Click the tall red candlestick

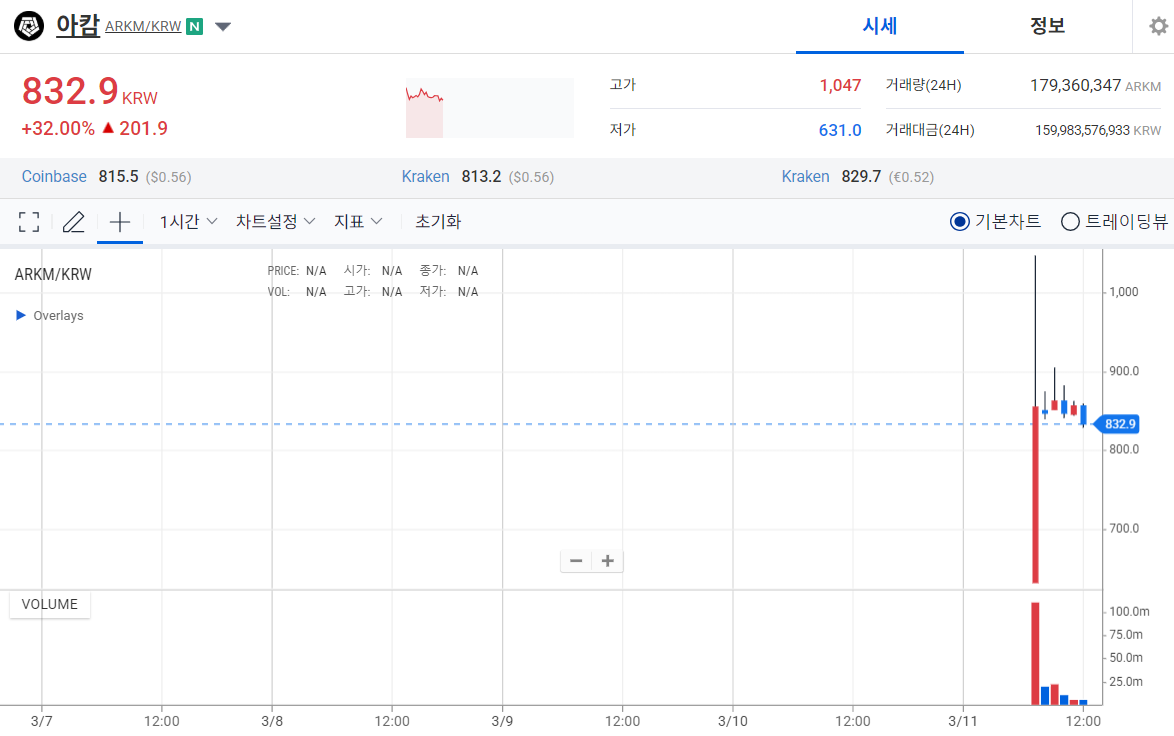pos(1035,494)
